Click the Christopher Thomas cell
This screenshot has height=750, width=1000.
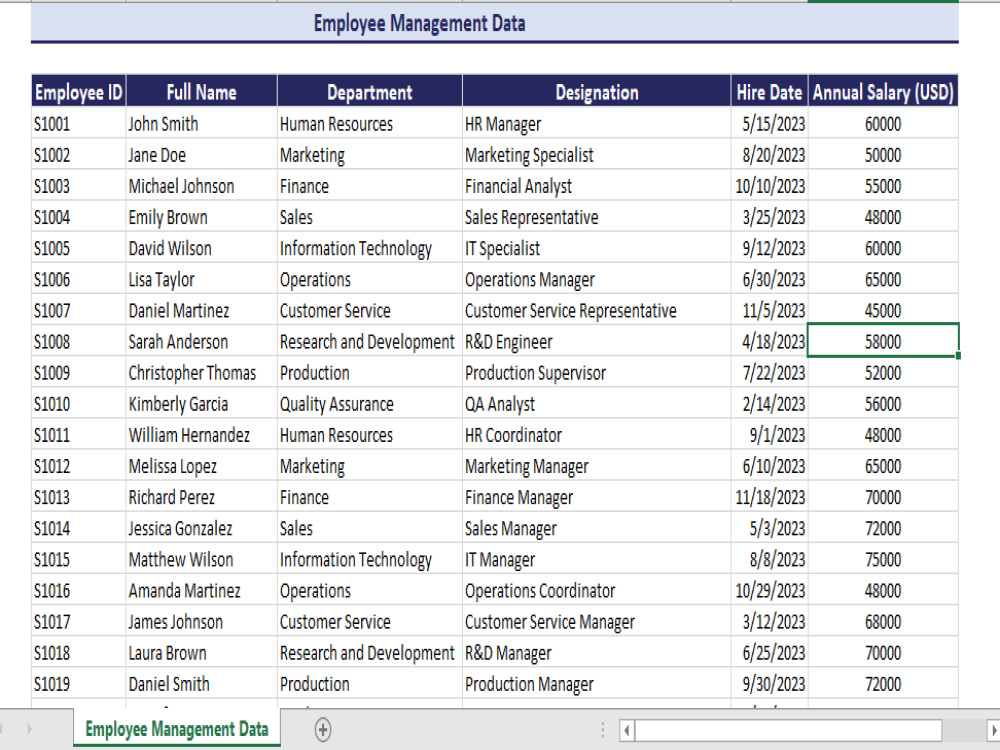202,373
